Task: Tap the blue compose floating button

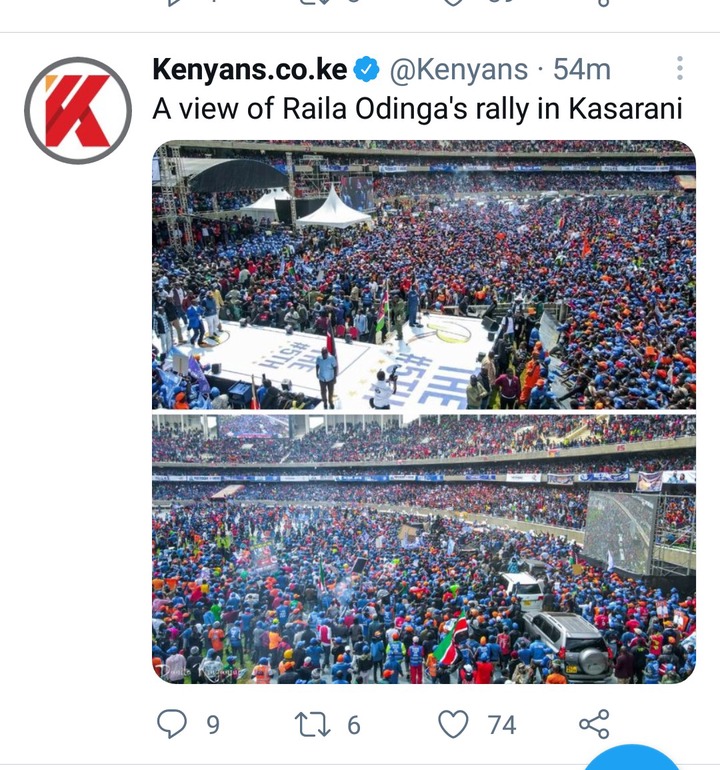Action: (x=633, y=759)
